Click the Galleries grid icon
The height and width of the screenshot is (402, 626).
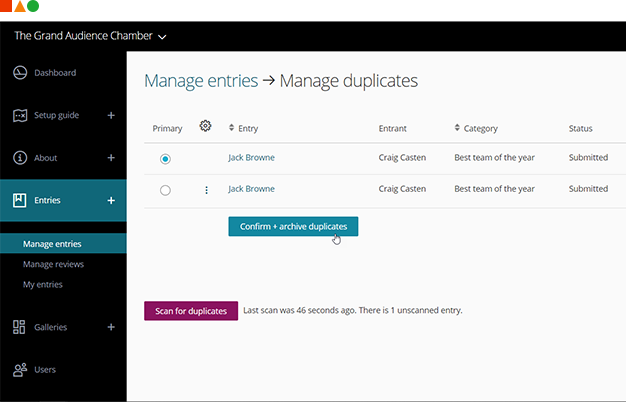[19, 327]
